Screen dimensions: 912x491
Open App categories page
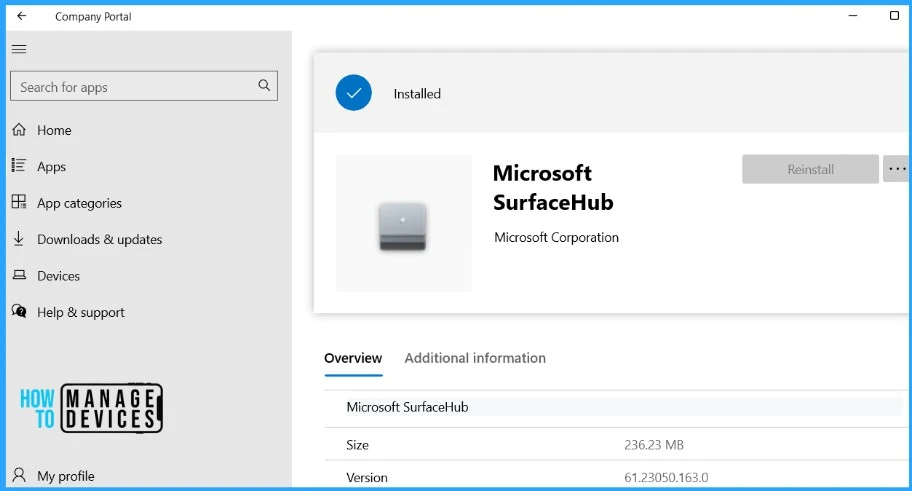tap(79, 203)
